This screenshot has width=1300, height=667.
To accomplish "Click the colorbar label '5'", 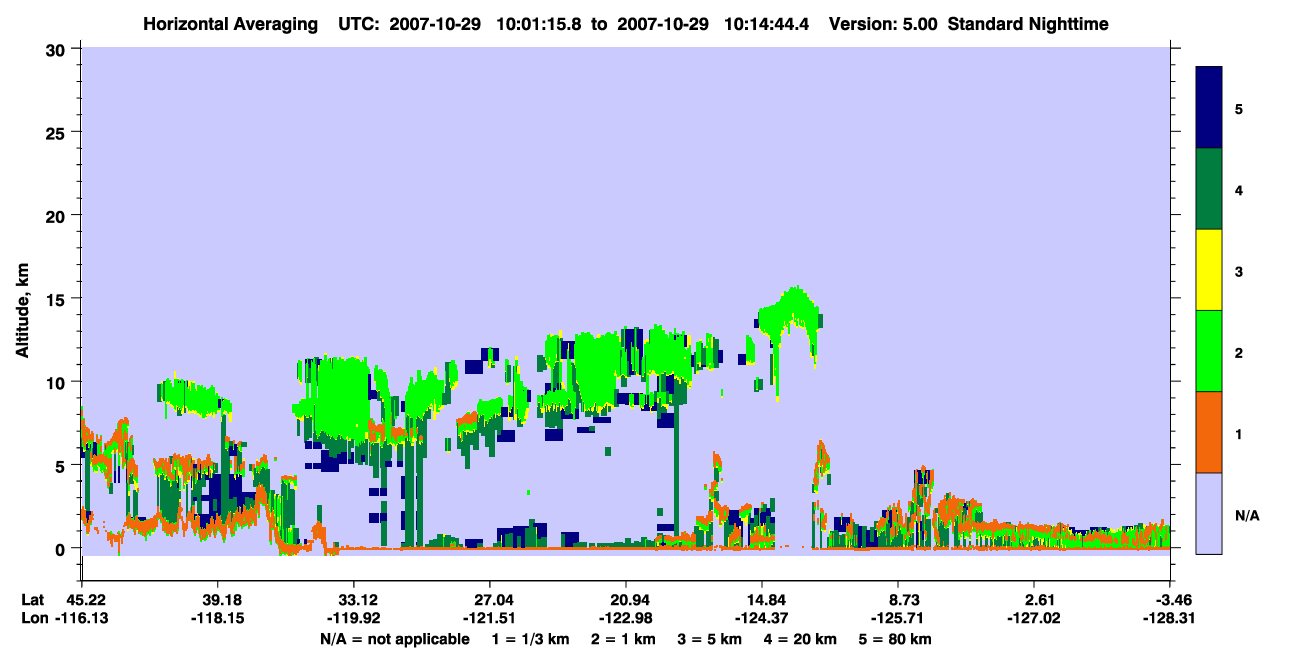I will pyautogui.click(x=1239, y=108).
